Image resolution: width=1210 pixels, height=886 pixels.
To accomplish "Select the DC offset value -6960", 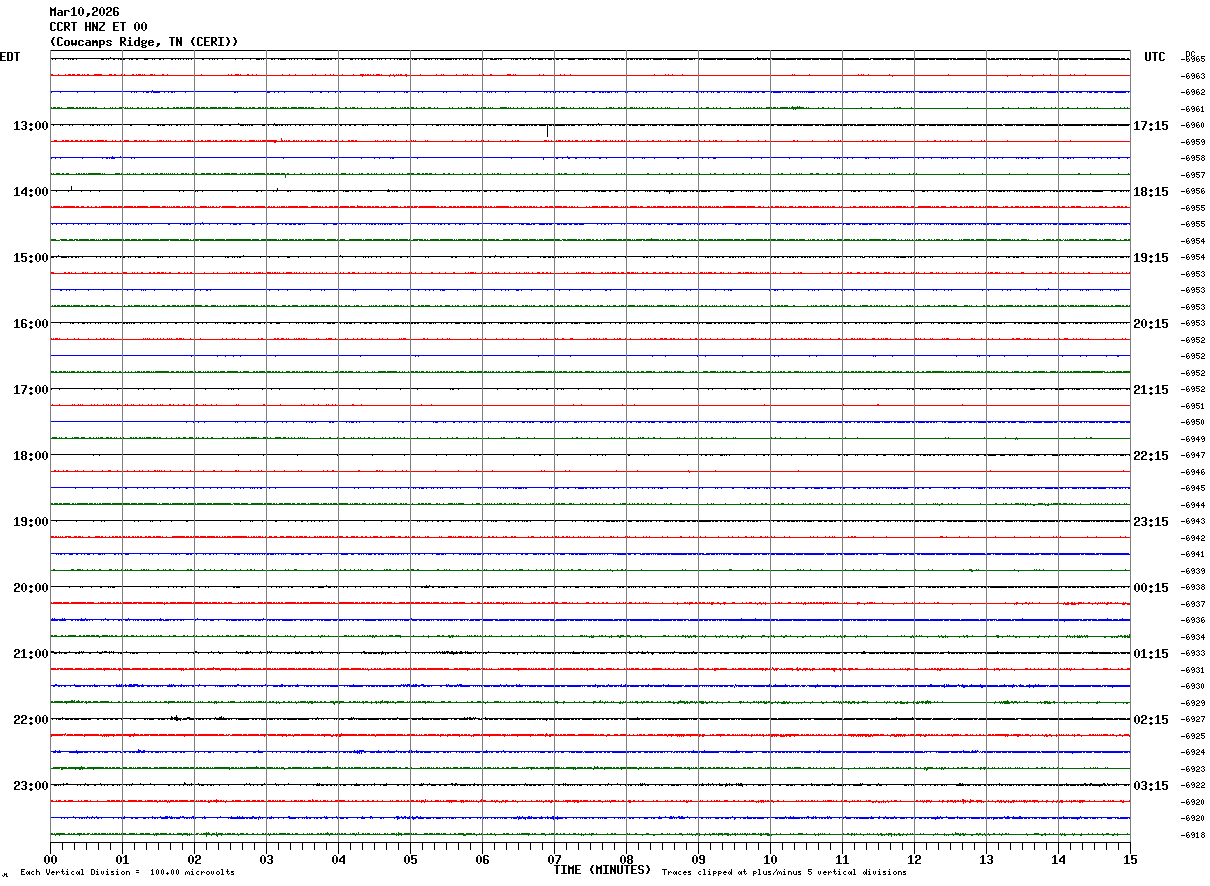I will [x=1193, y=126].
